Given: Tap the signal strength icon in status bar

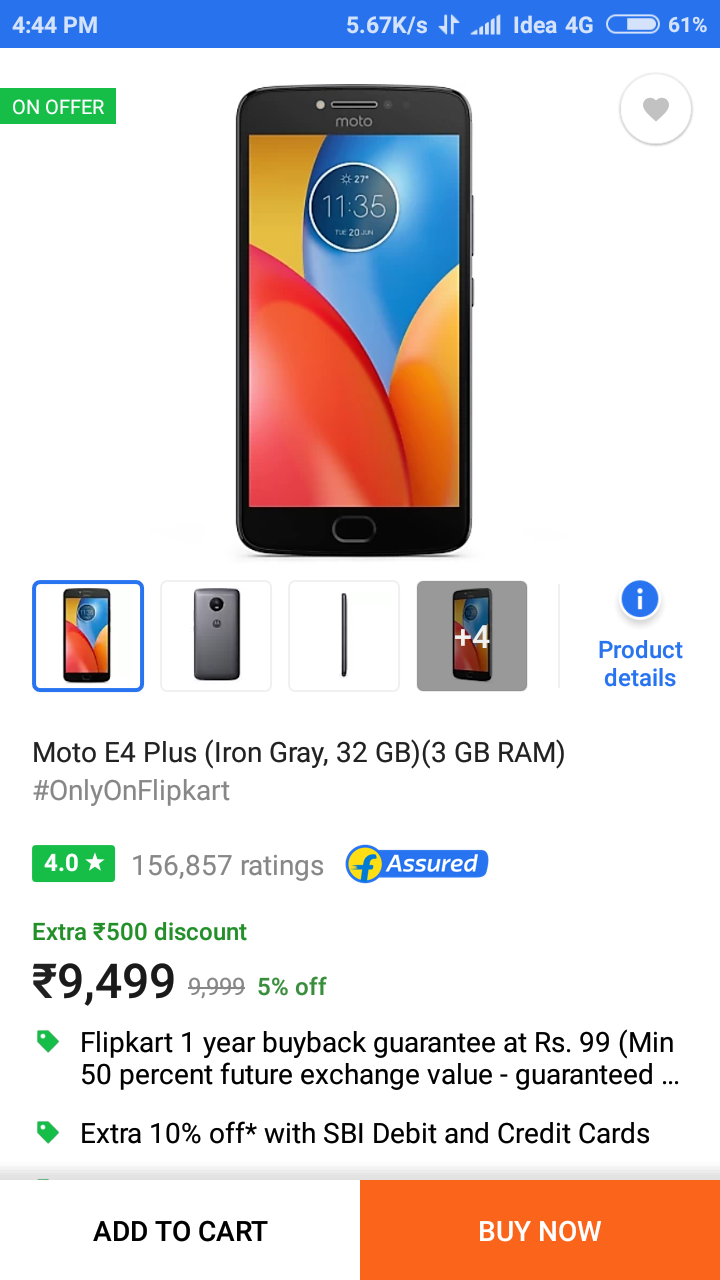Looking at the screenshot, I should (486, 25).
